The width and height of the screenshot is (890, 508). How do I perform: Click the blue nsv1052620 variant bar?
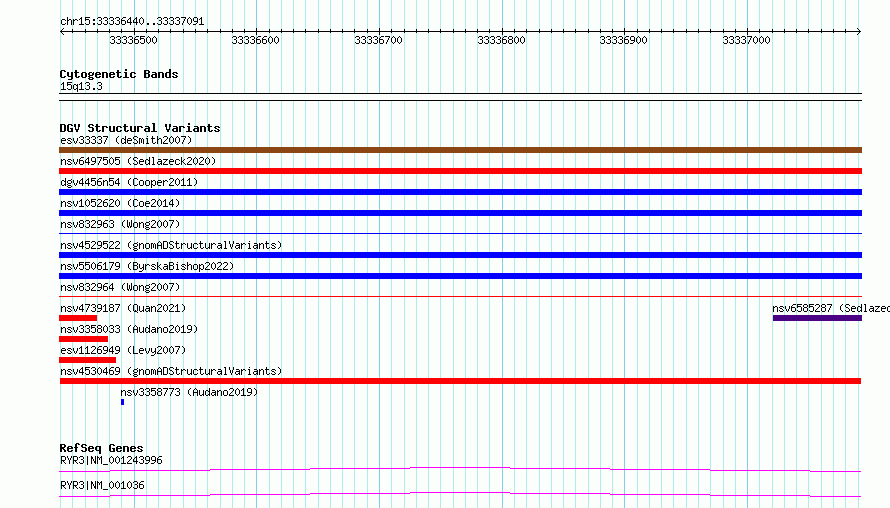point(460,213)
